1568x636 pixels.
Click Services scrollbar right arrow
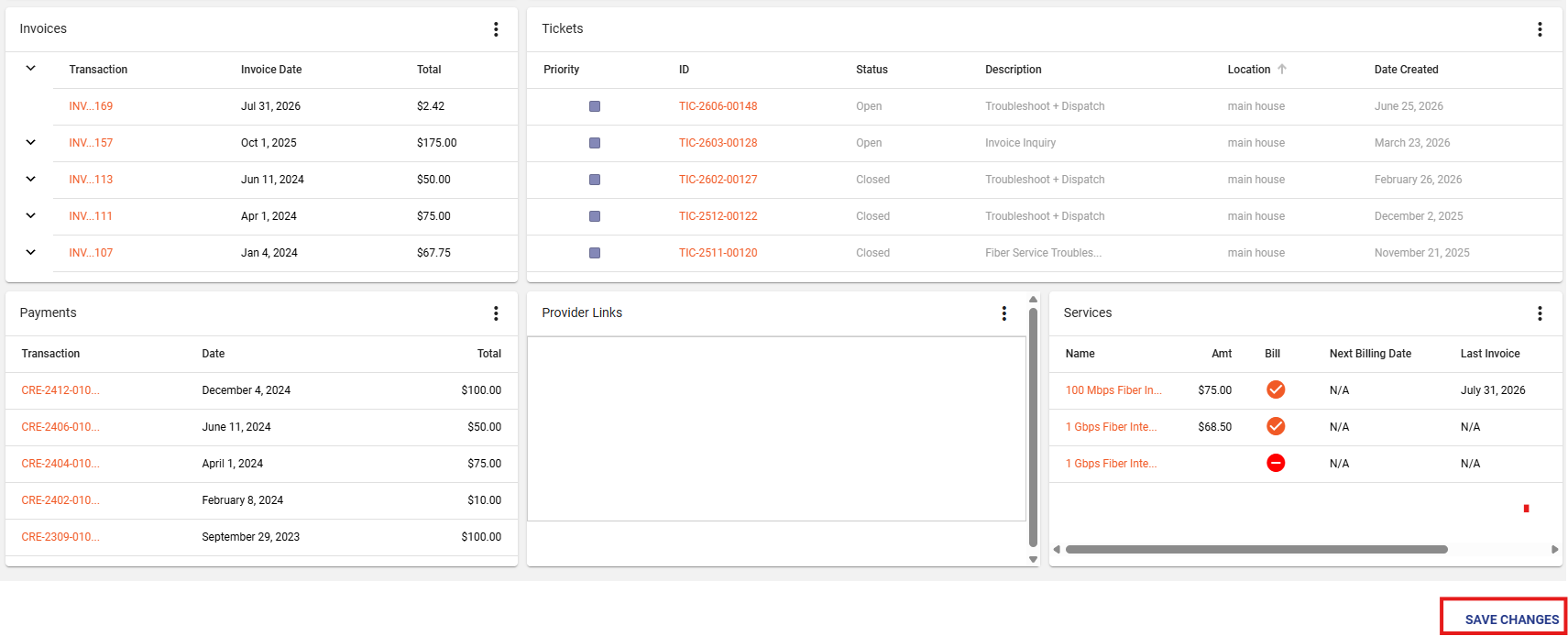click(x=1554, y=550)
